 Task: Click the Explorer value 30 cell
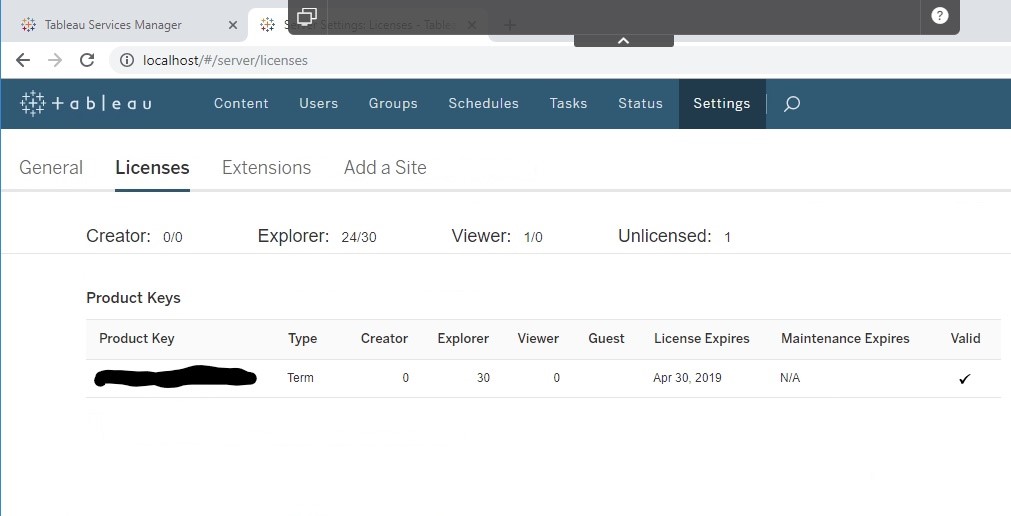(484, 378)
